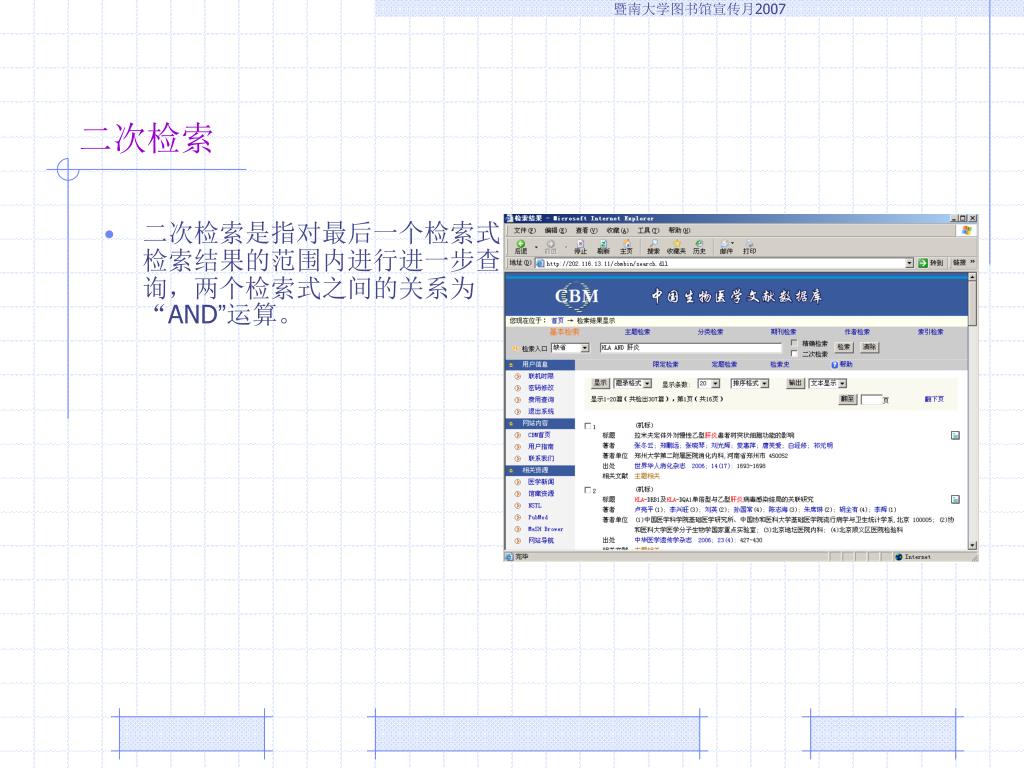Click the IE Back (后退) toolbar button
The width and height of the screenshot is (1024, 768).
521,246
